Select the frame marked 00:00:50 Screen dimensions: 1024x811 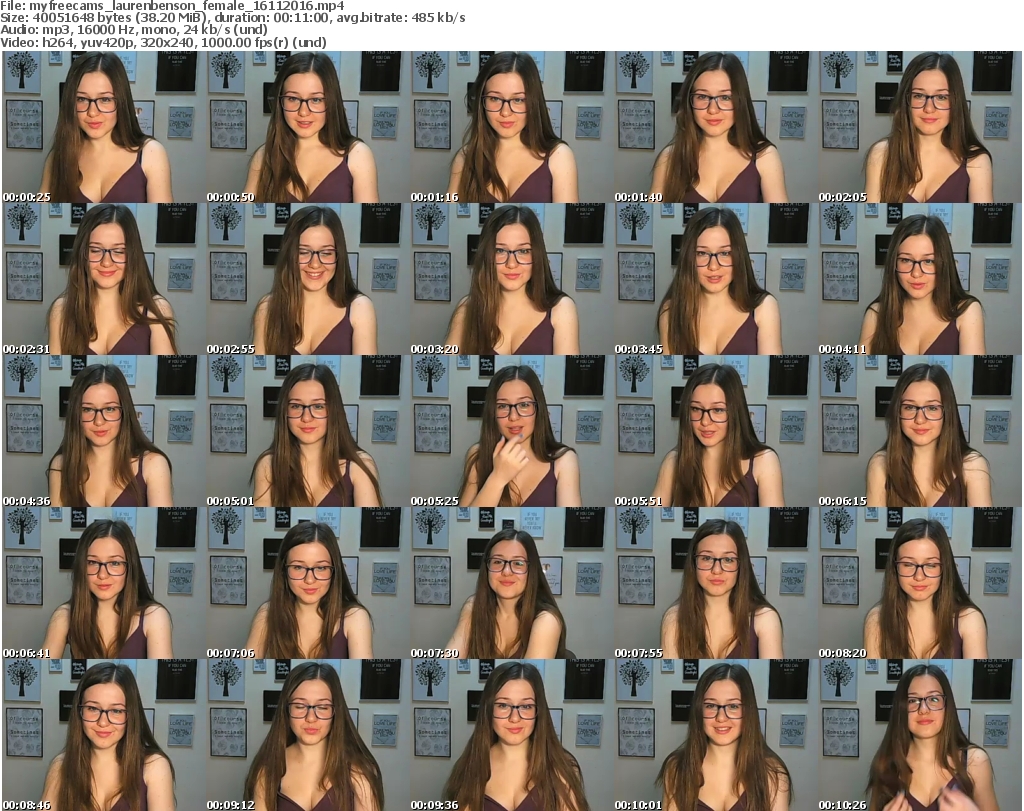(307, 127)
